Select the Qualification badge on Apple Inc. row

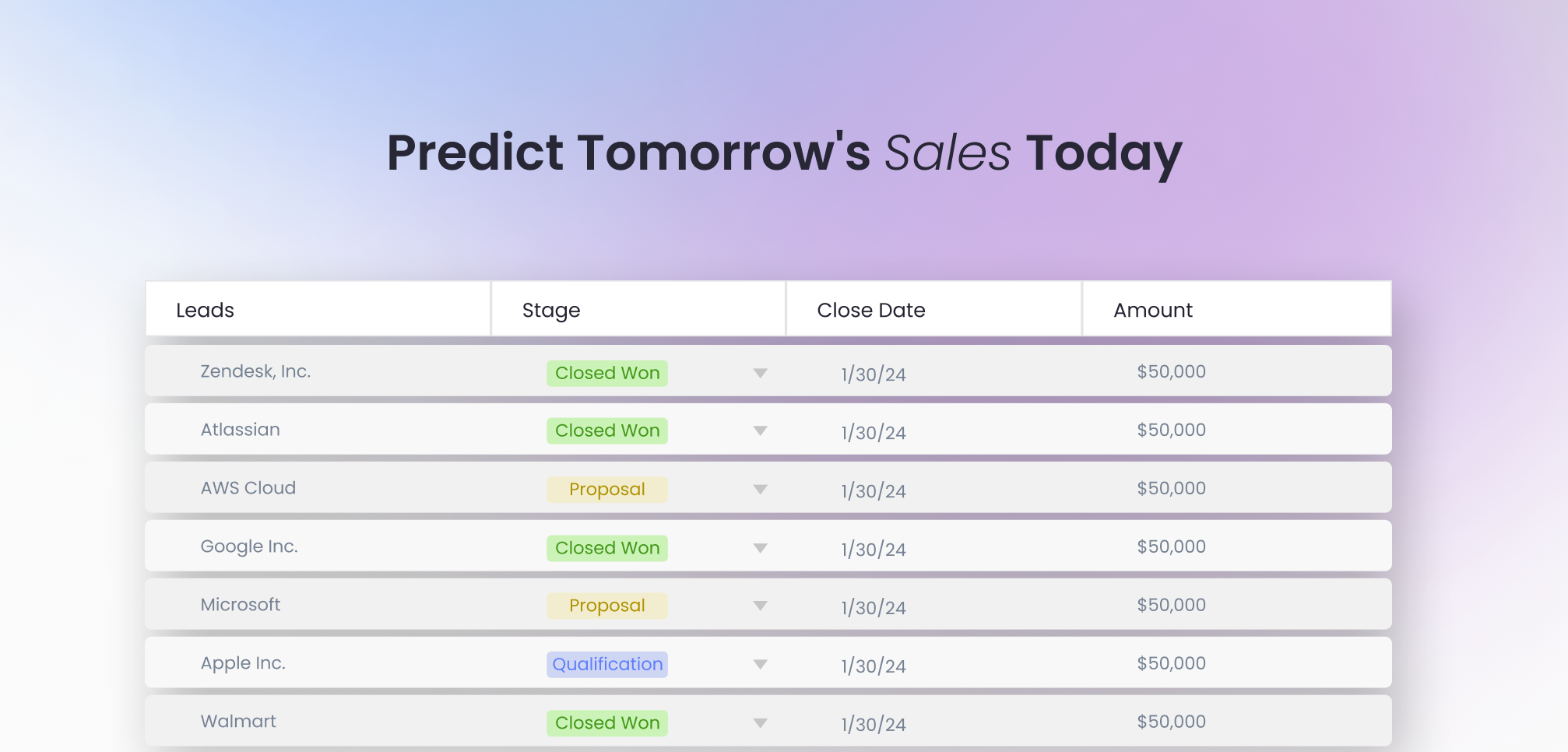606,663
